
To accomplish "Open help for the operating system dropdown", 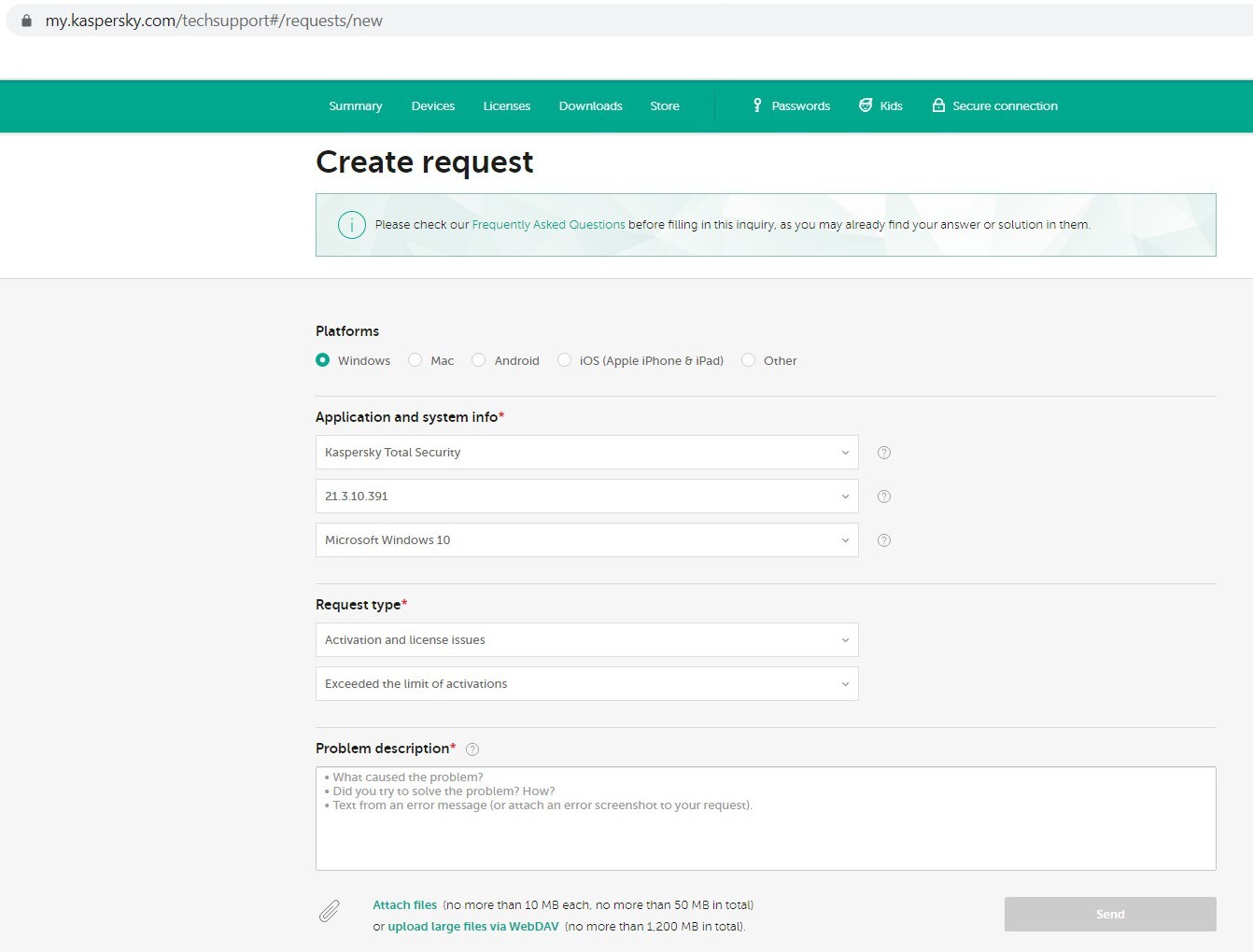I will coord(884,540).
